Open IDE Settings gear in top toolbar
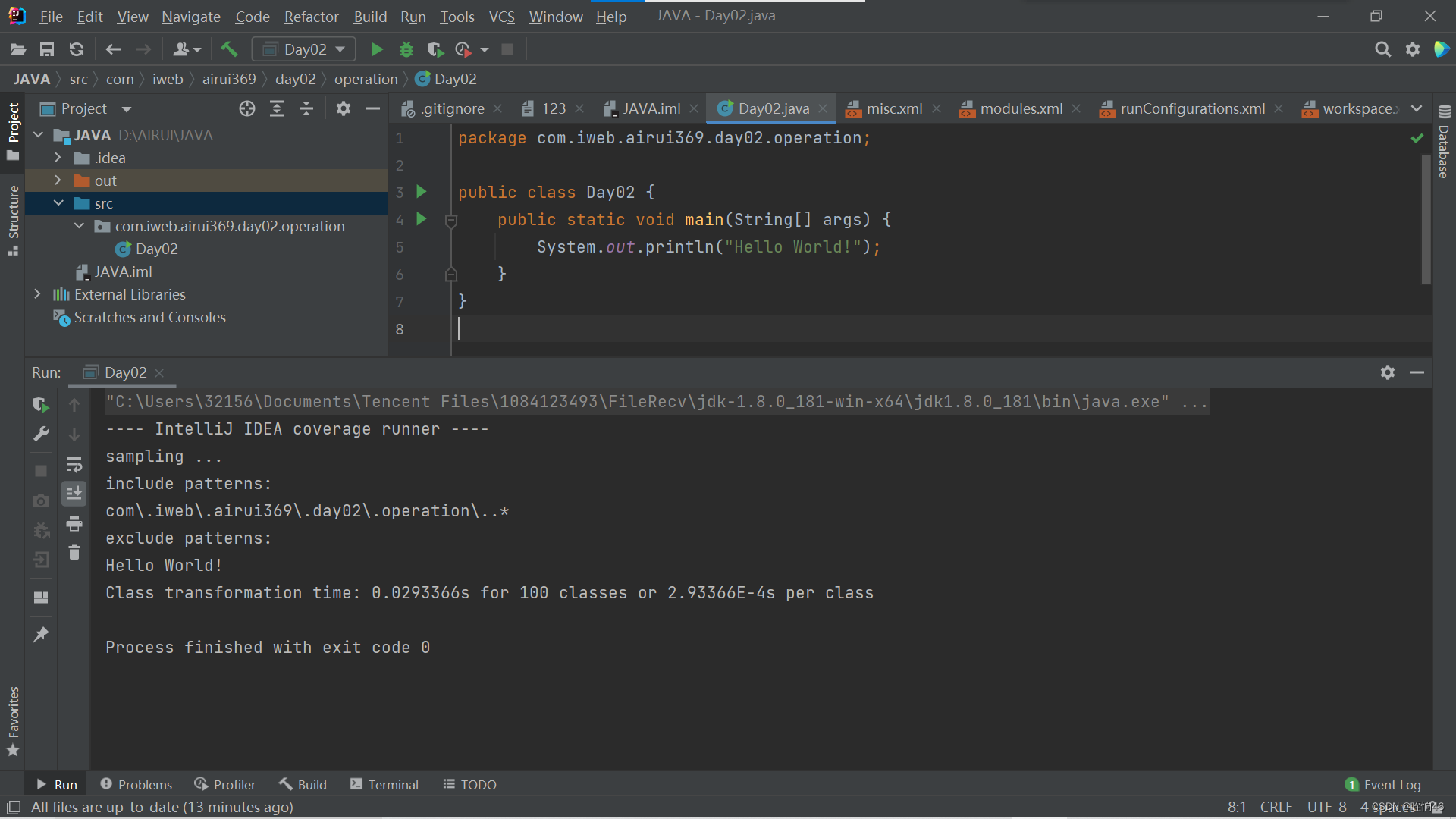The width and height of the screenshot is (1456, 819). (1413, 49)
